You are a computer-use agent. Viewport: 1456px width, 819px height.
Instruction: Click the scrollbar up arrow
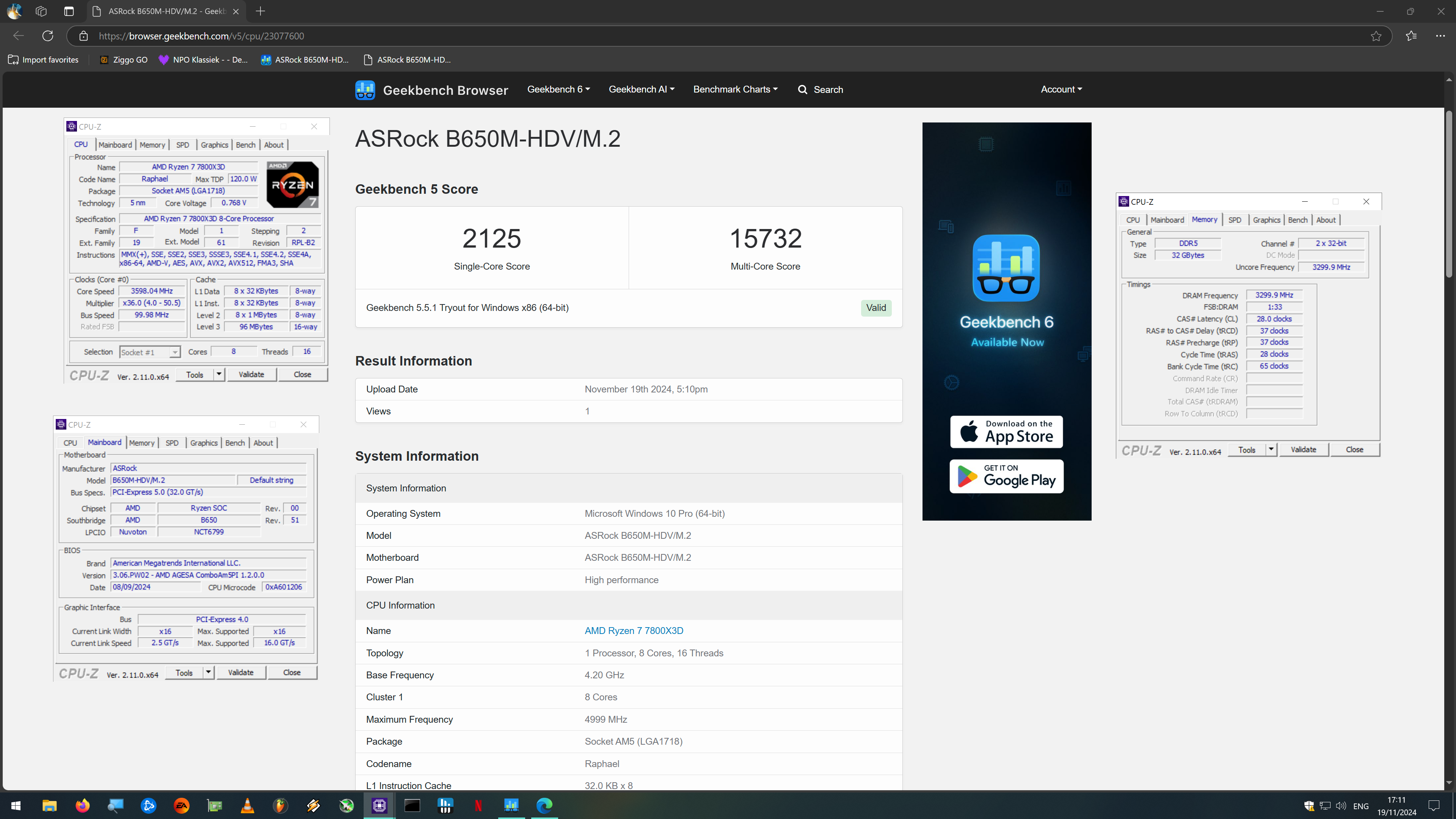[x=1449, y=80]
